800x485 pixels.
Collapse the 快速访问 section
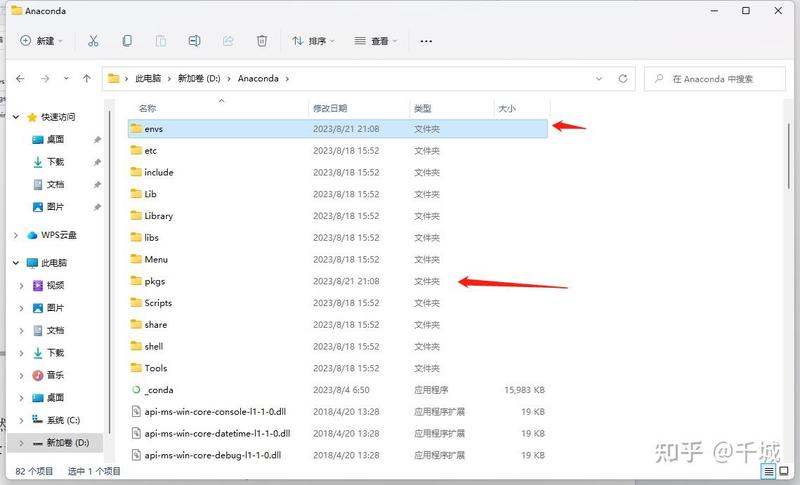[x=16, y=117]
